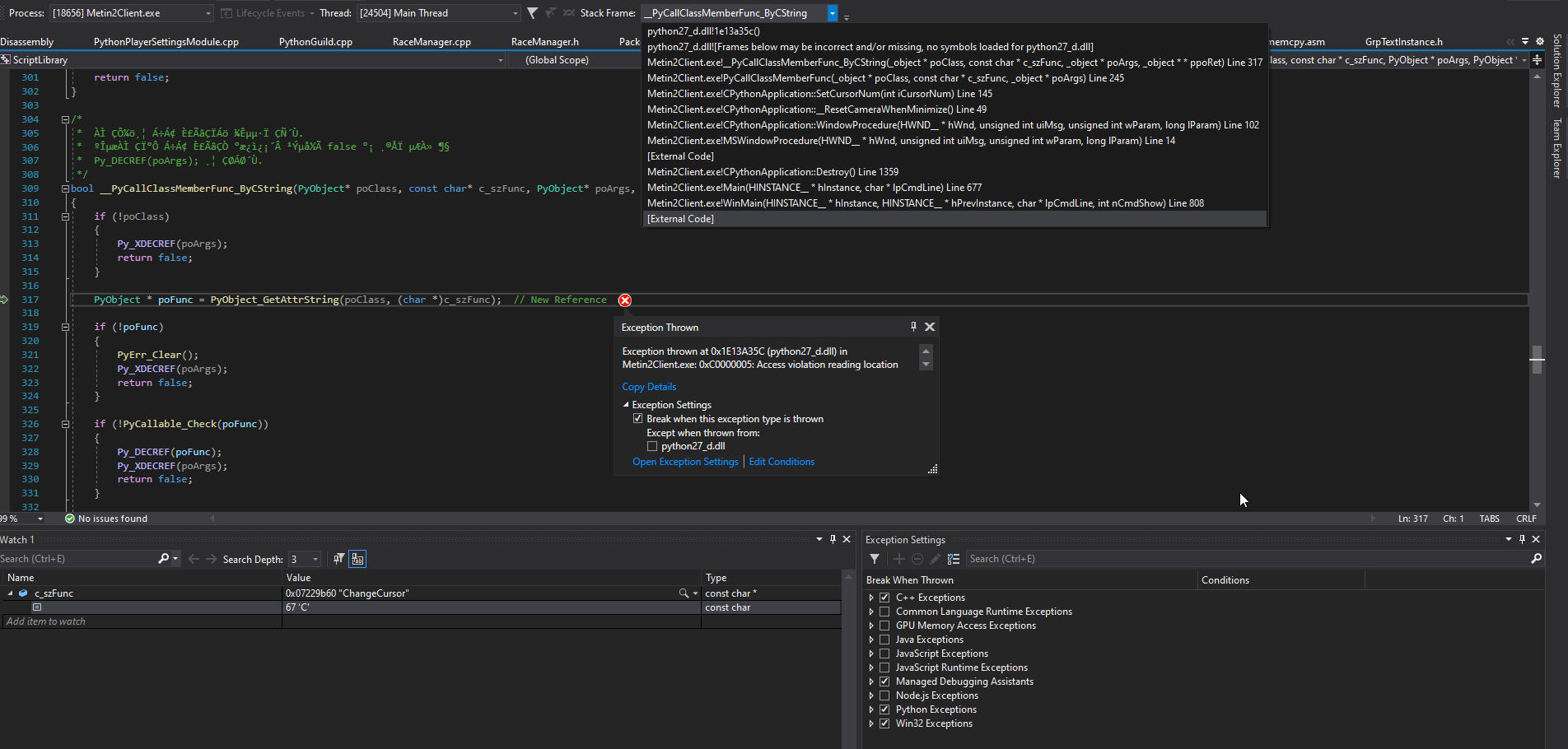Click the add exception plus icon
The height and width of the screenshot is (749, 1568).
tap(898, 559)
